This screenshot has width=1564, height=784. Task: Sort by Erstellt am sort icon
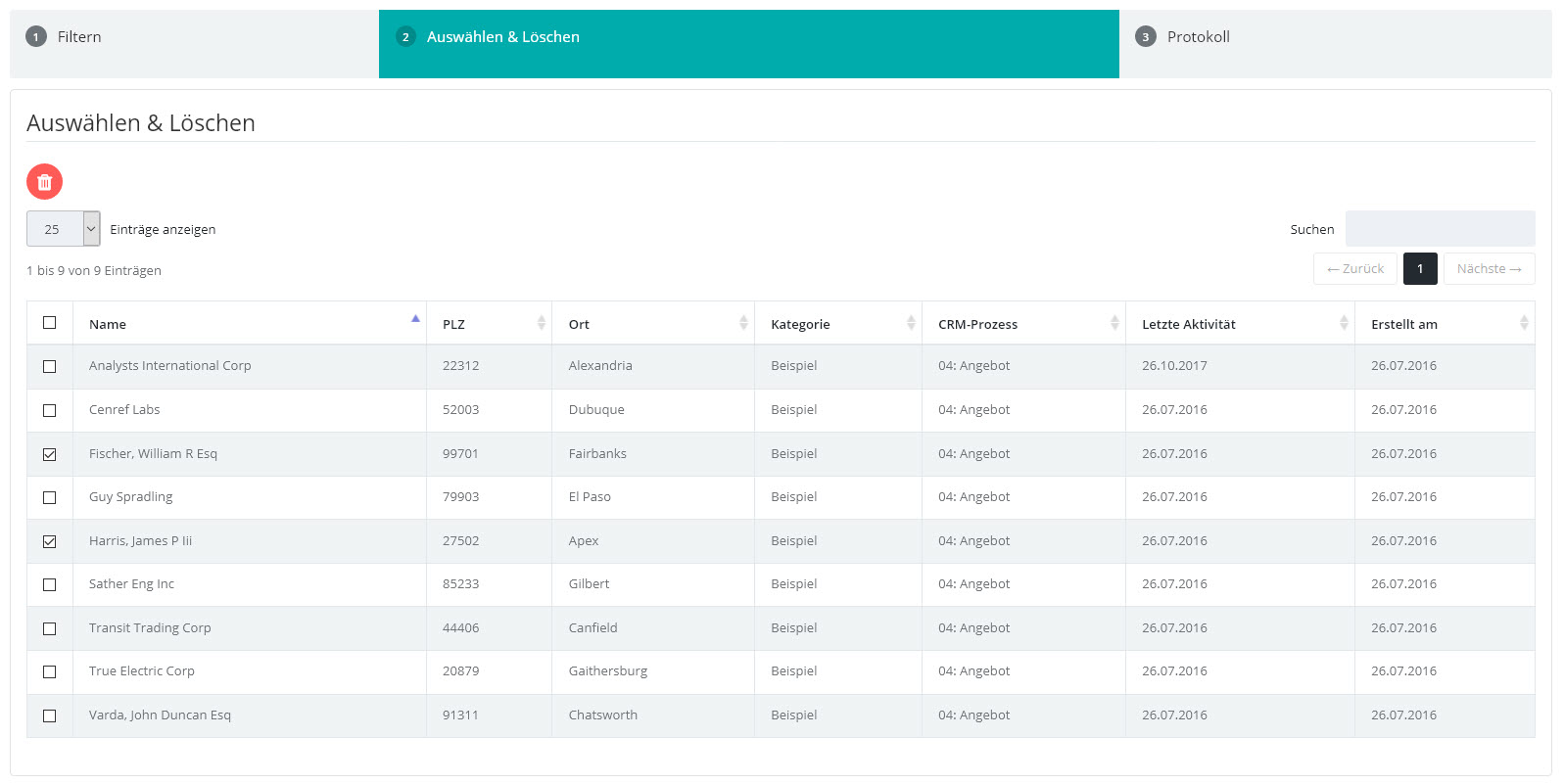(x=1524, y=323)
